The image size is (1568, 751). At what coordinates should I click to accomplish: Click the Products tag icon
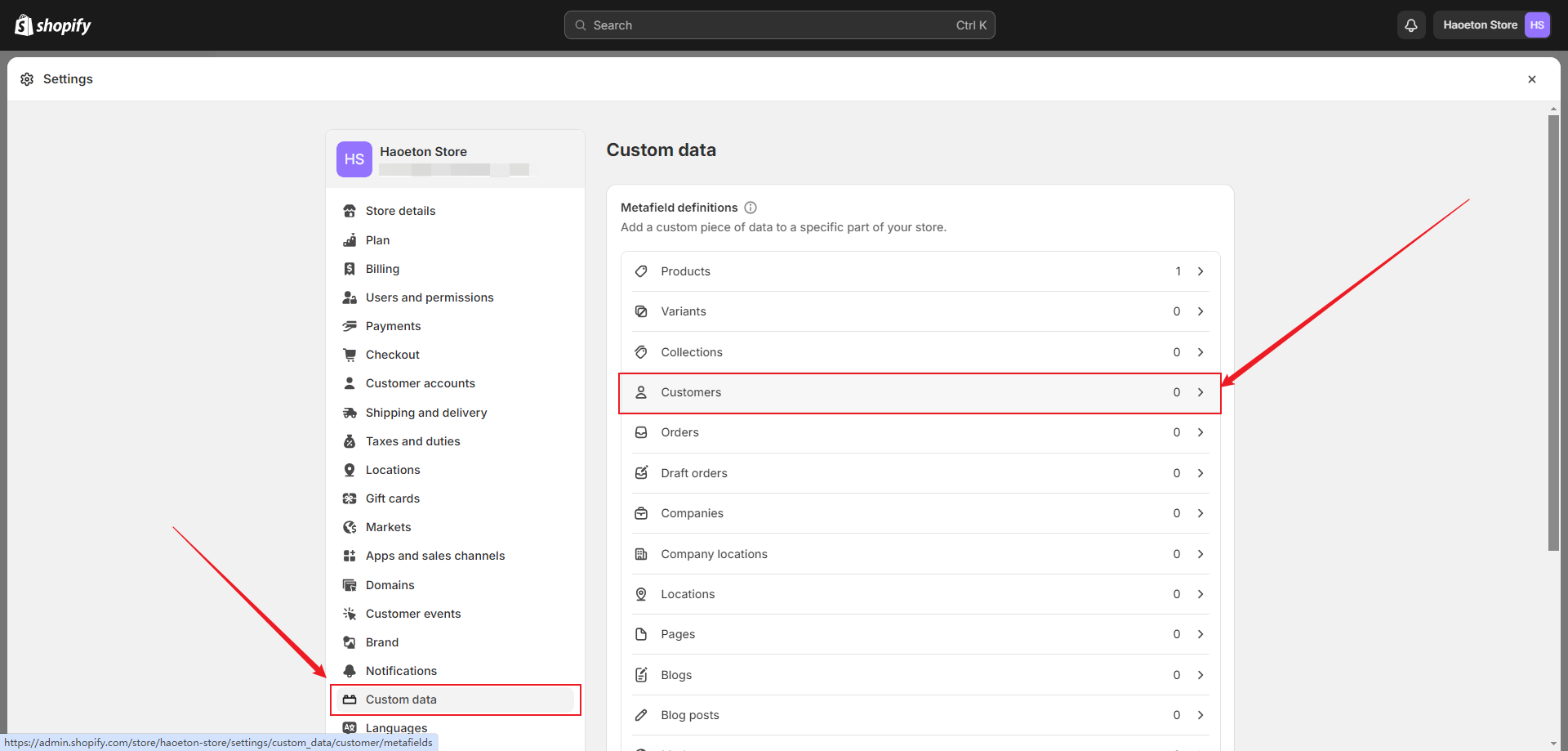(x=641, y=271)
